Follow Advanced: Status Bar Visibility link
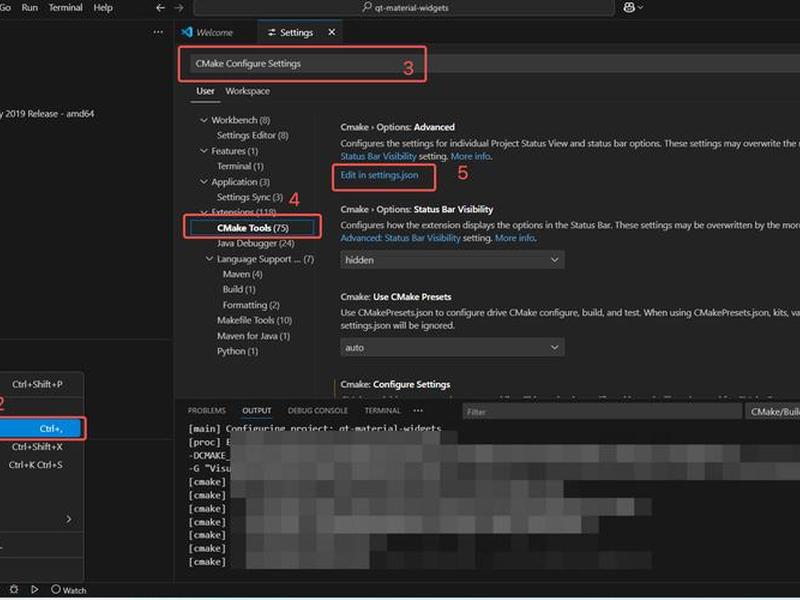 point(400,238)
